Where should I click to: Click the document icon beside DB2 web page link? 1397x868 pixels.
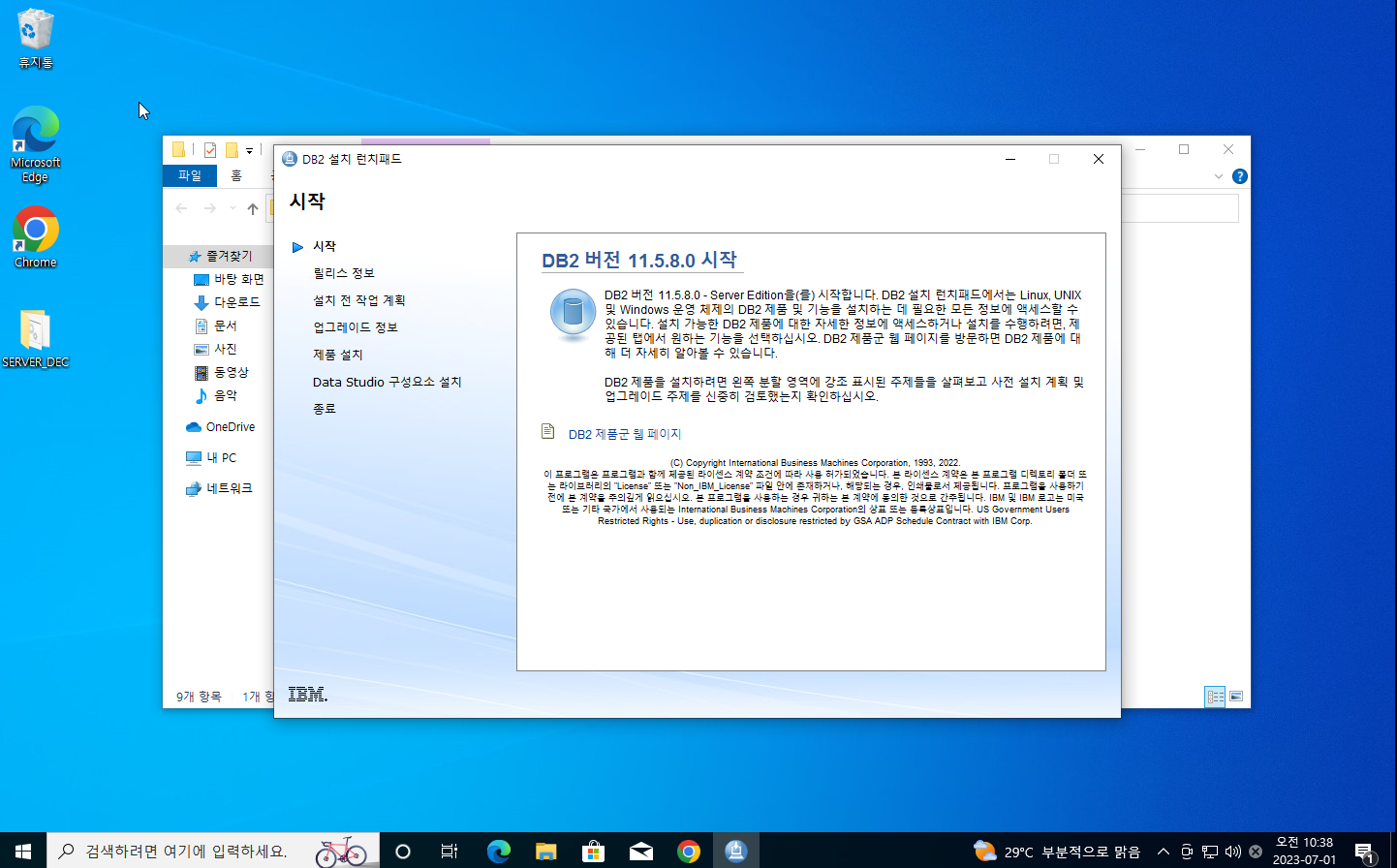(x=547, y=431)
